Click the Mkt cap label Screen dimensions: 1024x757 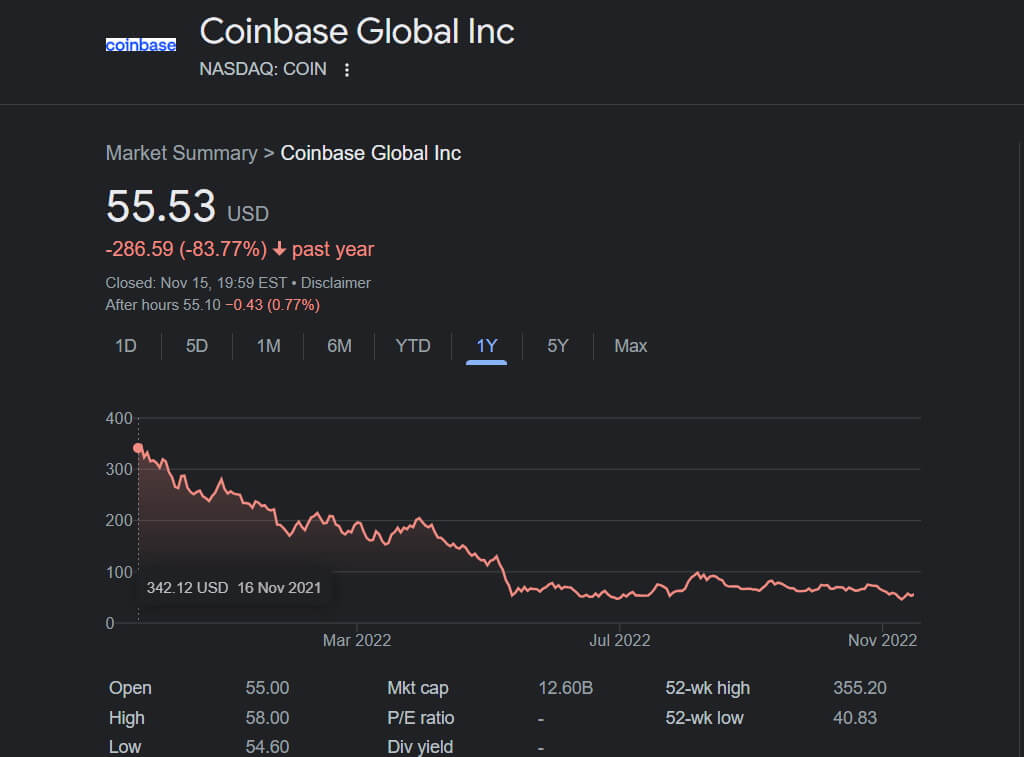tap(417, 688)
